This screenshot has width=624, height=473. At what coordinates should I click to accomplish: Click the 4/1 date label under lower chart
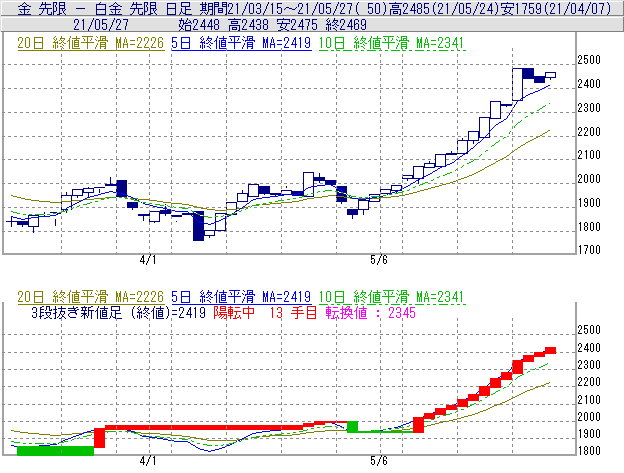click(x=148, y=461)
